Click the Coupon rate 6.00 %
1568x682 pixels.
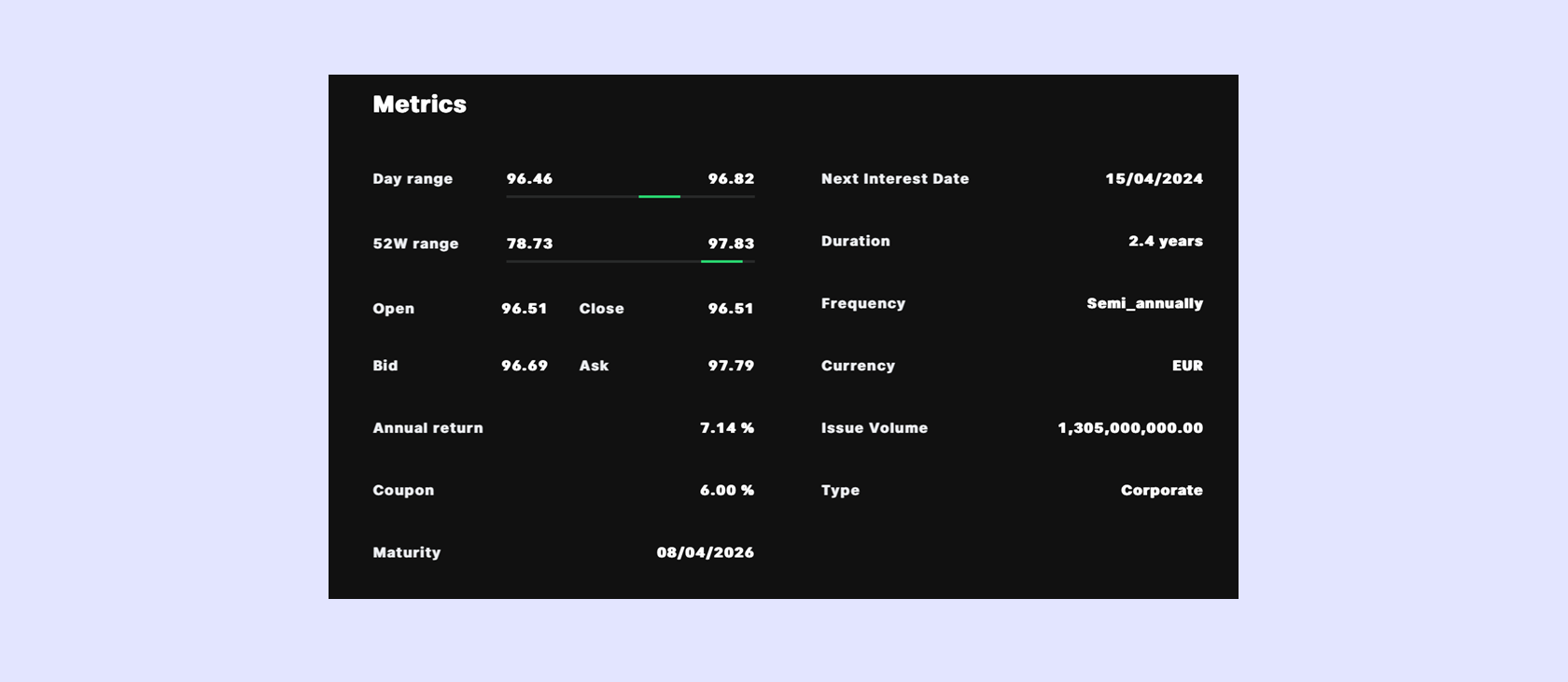[x=727, y=491]
